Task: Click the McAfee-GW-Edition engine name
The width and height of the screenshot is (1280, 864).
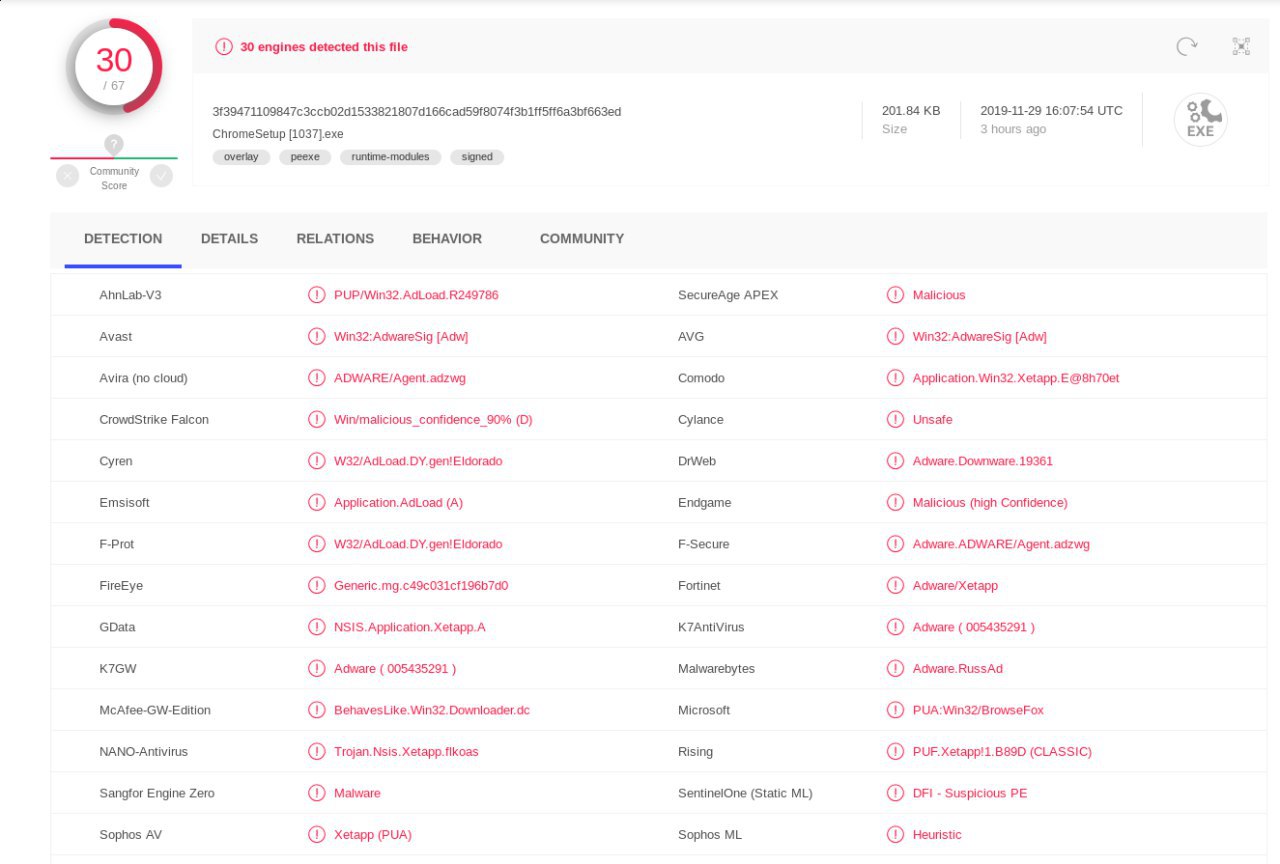Action: tap(155, 710)
